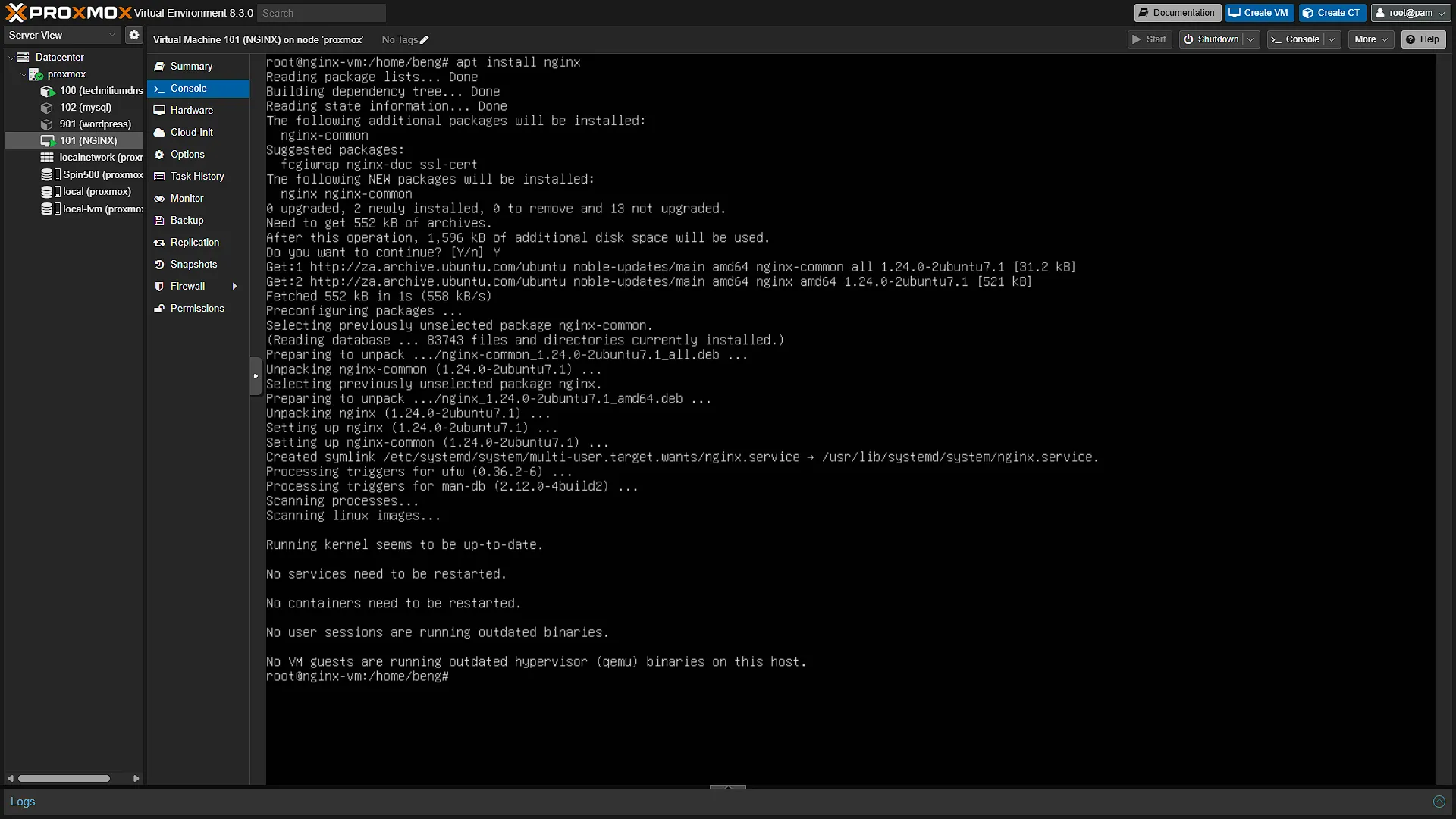
Task: Click the tree scrollbar left arrow
Action: pos(11,779)
